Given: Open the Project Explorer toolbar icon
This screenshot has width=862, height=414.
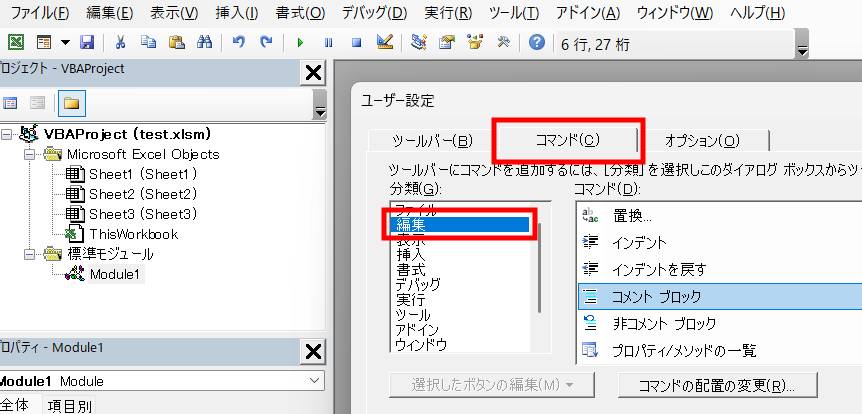Looking at the screenshot, I should 419,42.
